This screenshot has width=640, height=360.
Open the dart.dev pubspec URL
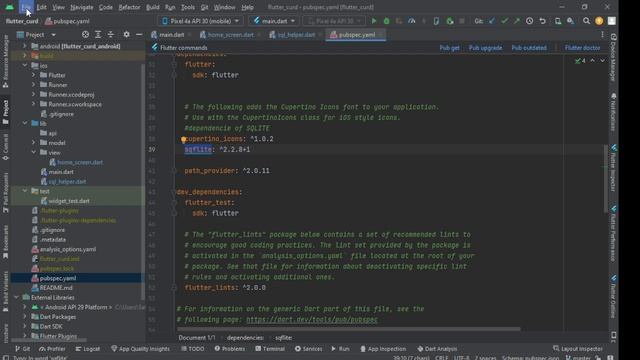point(312,320)
